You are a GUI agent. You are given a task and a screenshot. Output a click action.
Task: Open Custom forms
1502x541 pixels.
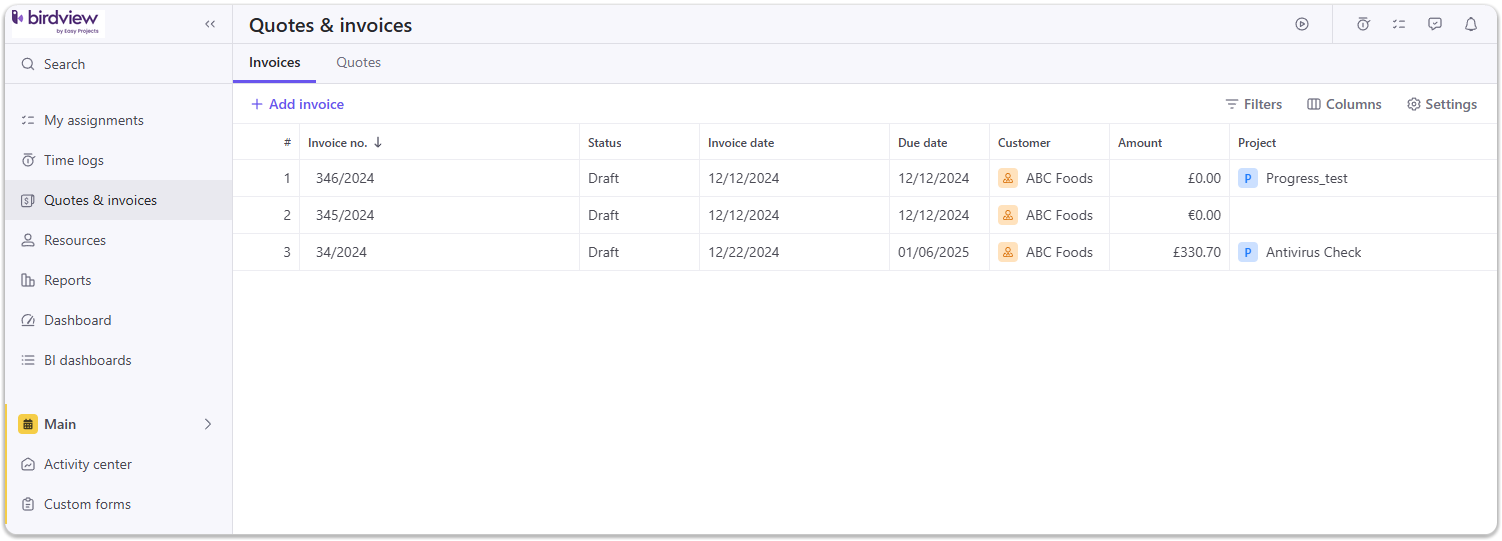118,504
